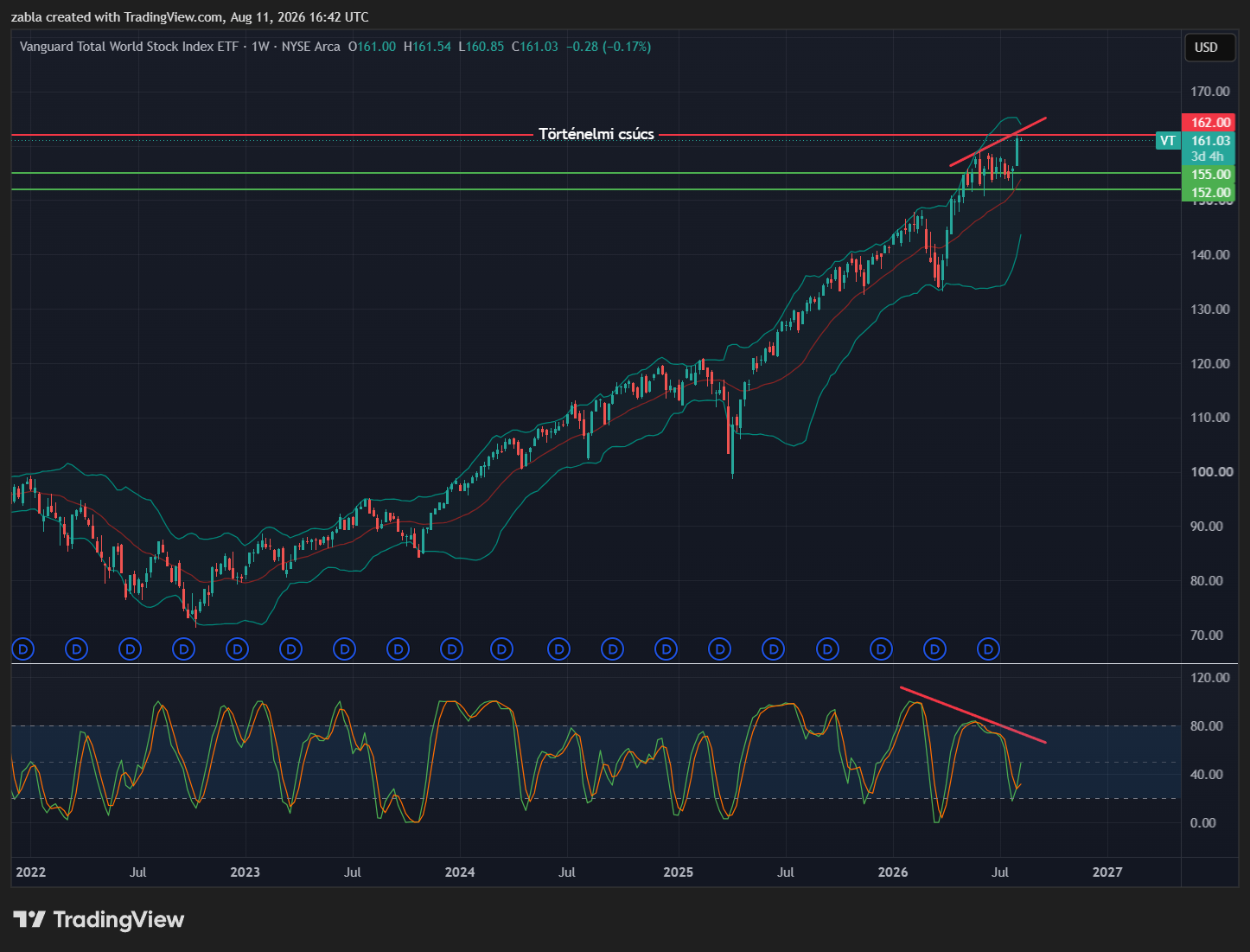1250x952 pixels.
Task: Select the June 2025 dividend marker
Action: pyautogui.click(x=774, y=649)
